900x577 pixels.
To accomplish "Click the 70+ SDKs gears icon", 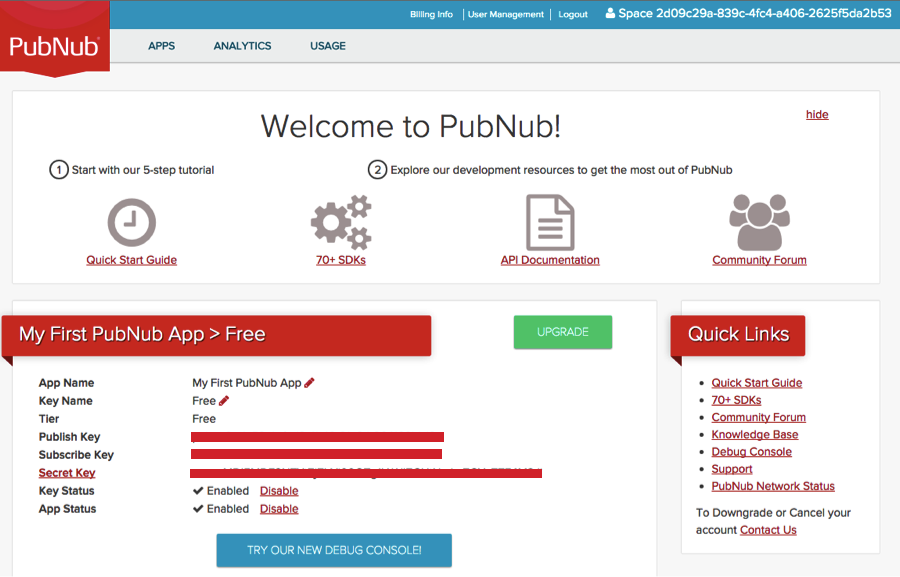I will pyautogui.click(x=341, y=222).
